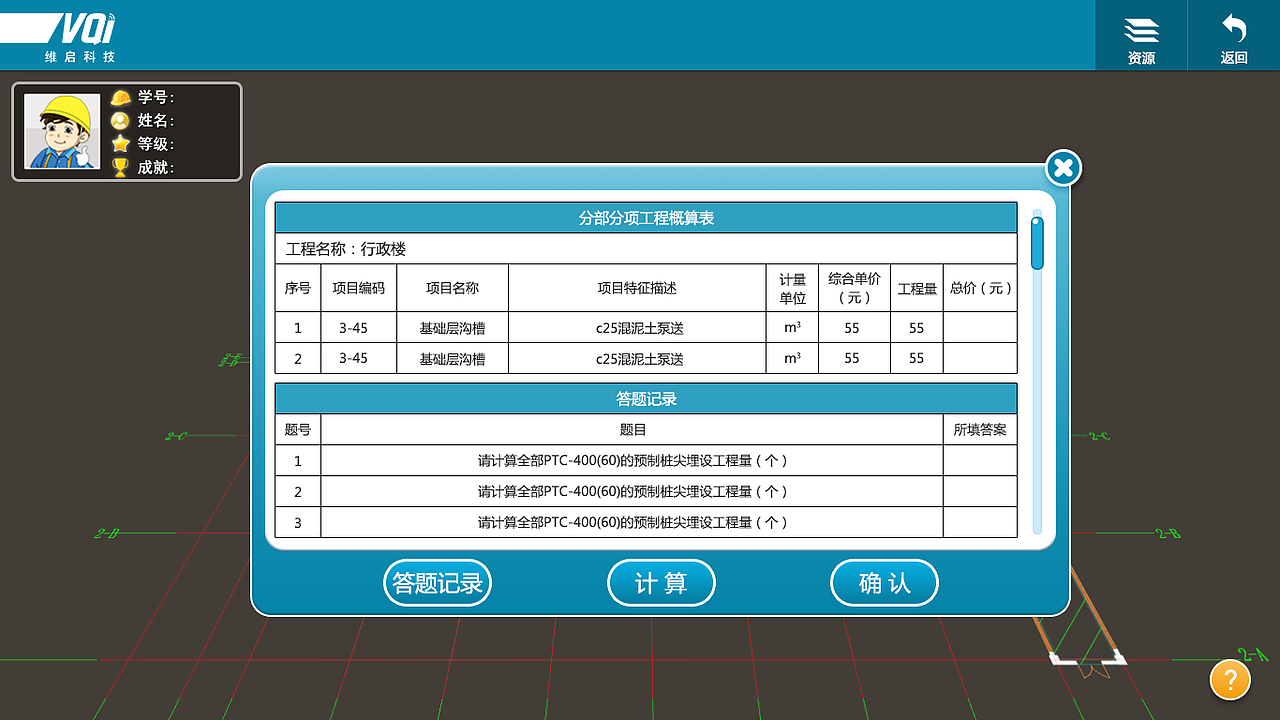Click the 返回 back arrow icon

point(1234,29)
